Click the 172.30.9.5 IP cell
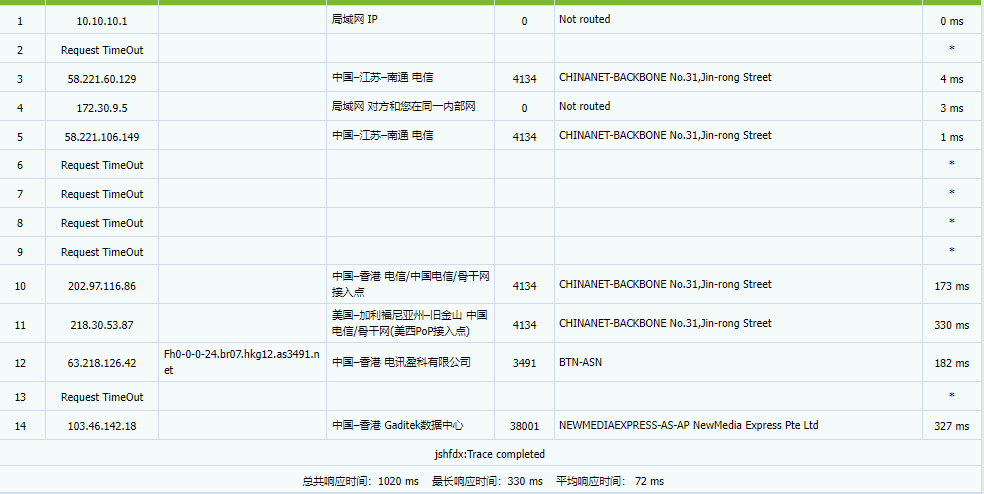The width and height of the screenshot is (984, 494). tap(101, 107)
